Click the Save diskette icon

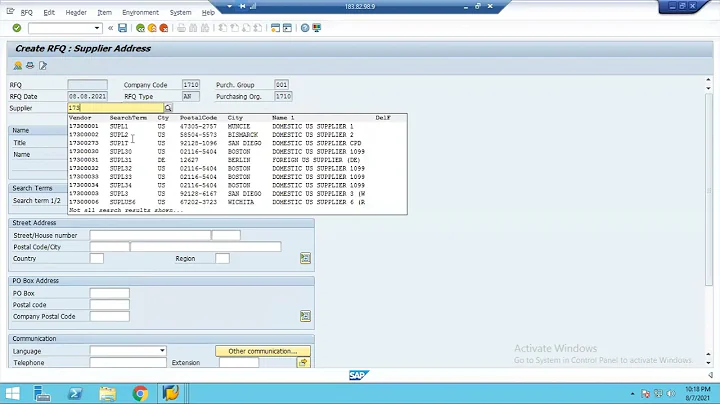pos(123,28)
